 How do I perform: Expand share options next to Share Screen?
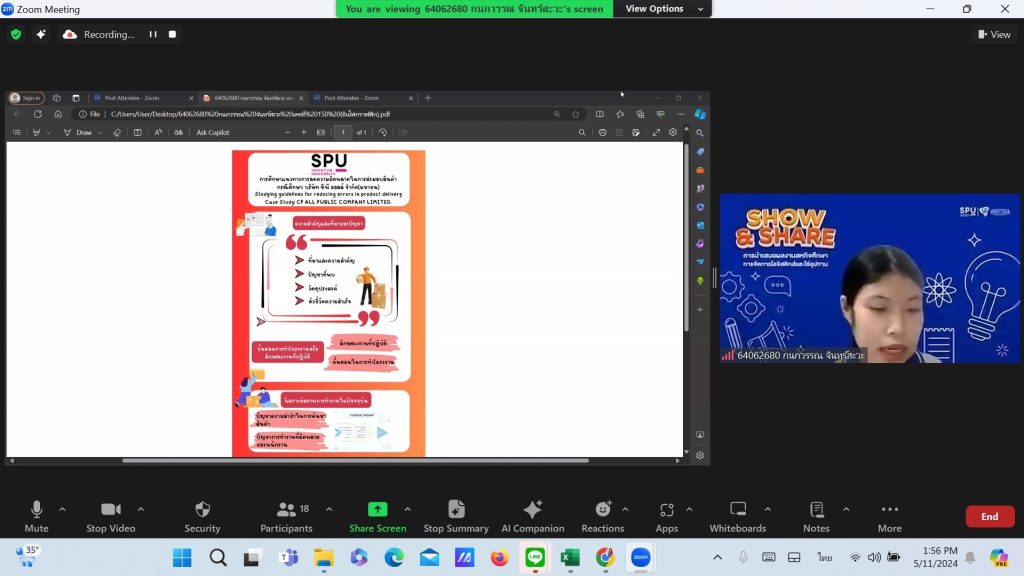(x=408, y=509)
